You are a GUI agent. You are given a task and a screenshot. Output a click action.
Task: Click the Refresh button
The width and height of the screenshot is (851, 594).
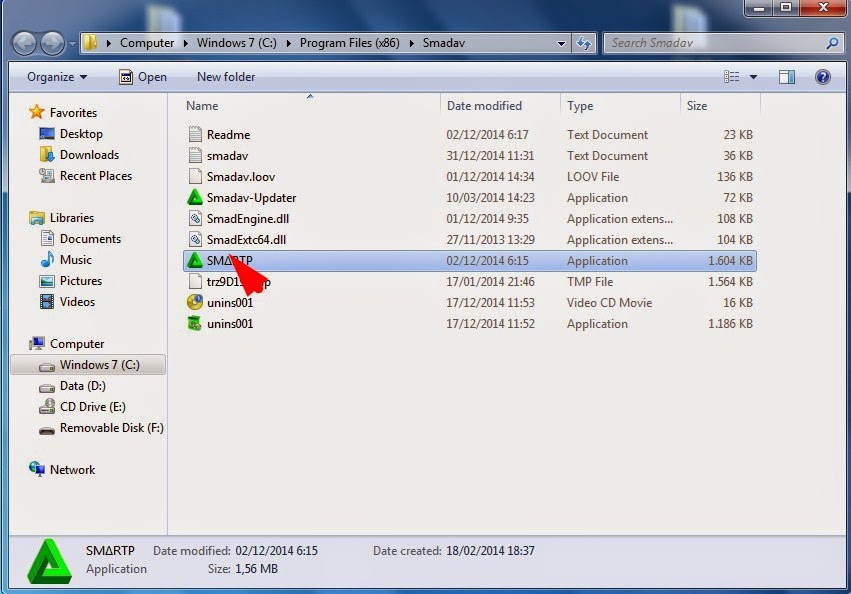click(x=584, y=43)
